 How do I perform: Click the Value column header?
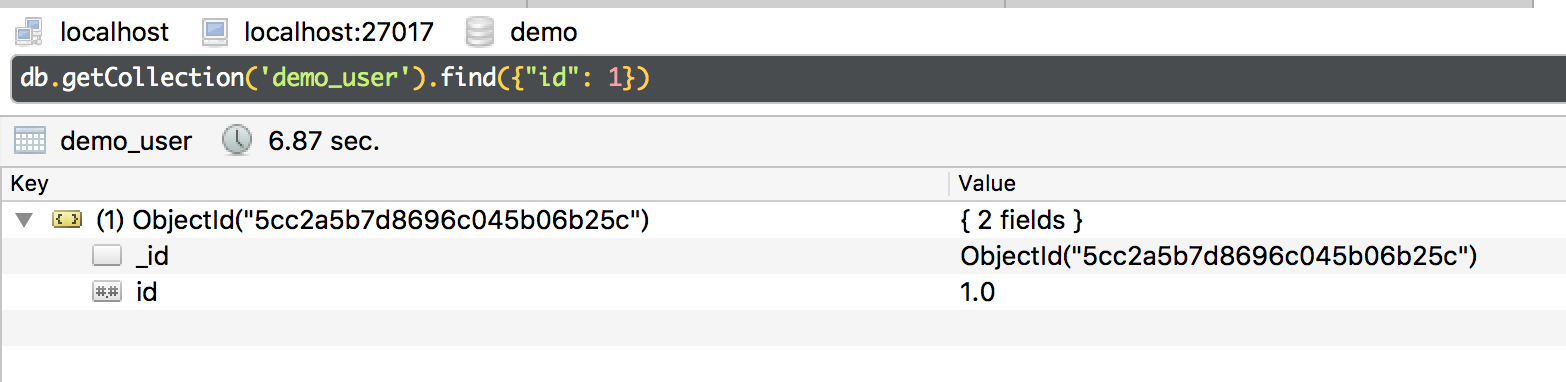[1257, 184]
